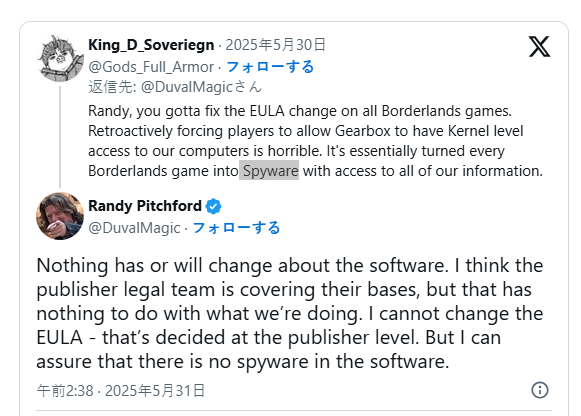Click the highlighted word Spyware
581x416 pixels.
click(x=269, y=171)
